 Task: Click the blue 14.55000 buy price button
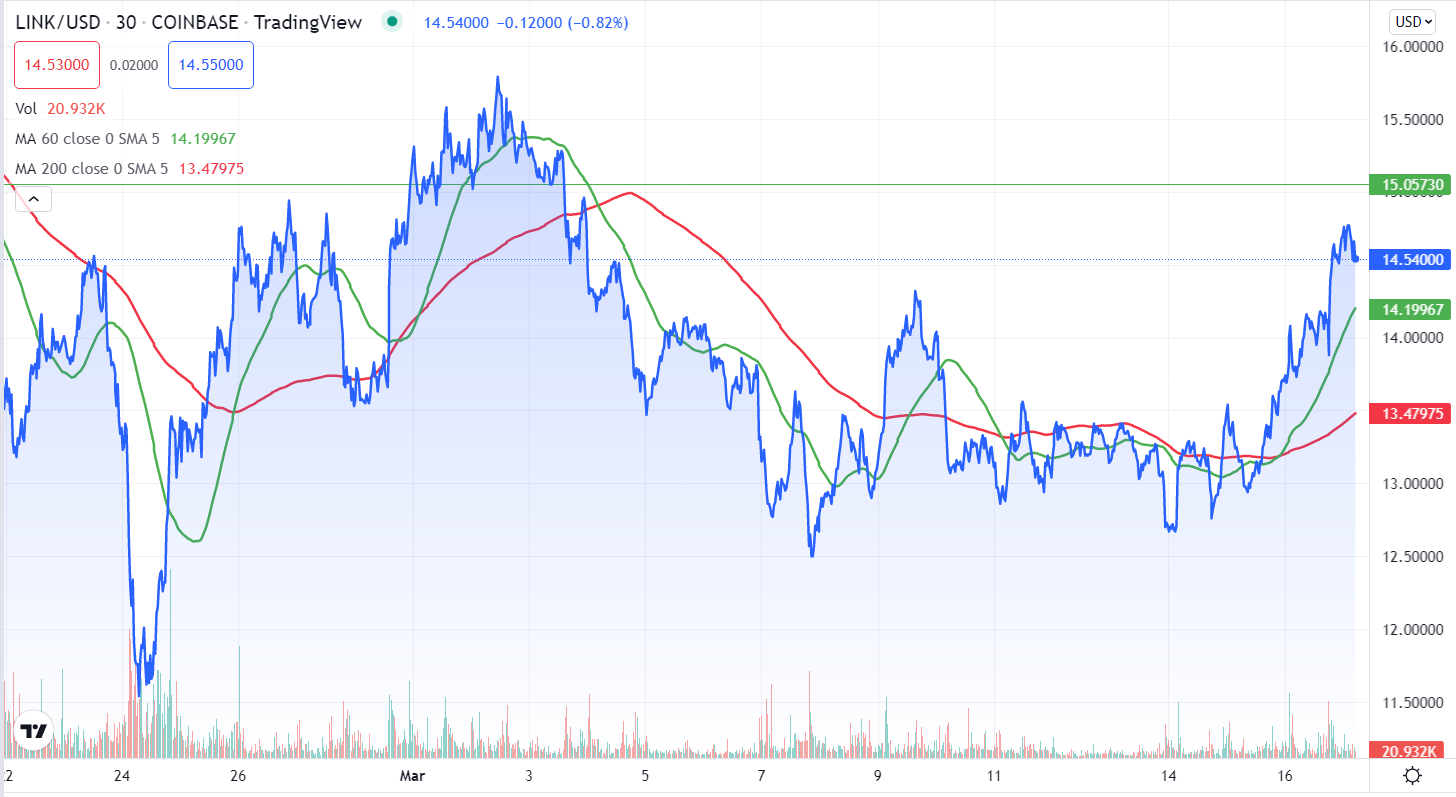point(211,65)
